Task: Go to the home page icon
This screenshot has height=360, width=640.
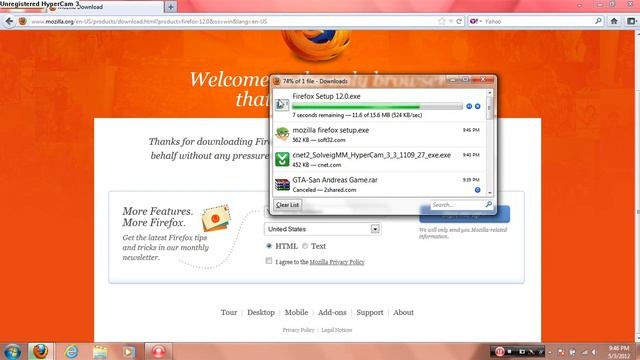Action: [x=614, y=21]
